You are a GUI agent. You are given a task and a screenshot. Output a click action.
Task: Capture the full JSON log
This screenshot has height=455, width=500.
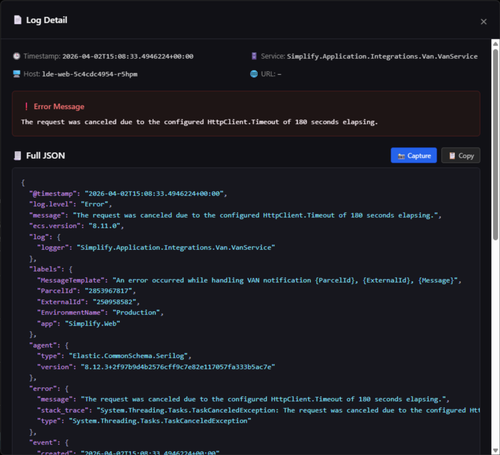pyautogui.click(x=414, y=155)
